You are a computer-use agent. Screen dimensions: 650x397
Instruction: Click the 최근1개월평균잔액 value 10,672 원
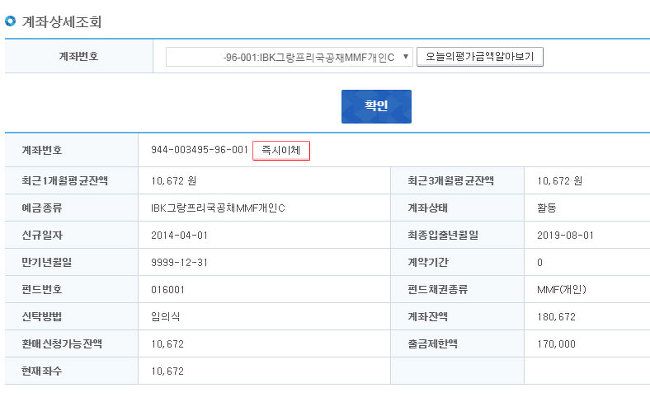(174, 181)
